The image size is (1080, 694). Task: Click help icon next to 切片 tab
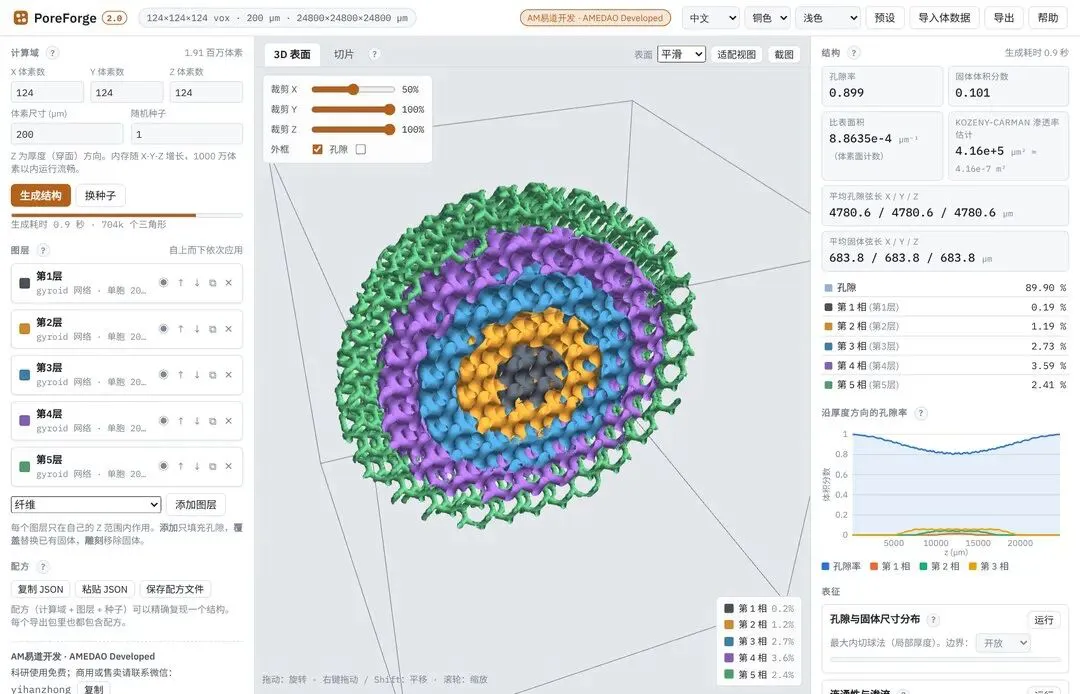click(x=374, y=54)
